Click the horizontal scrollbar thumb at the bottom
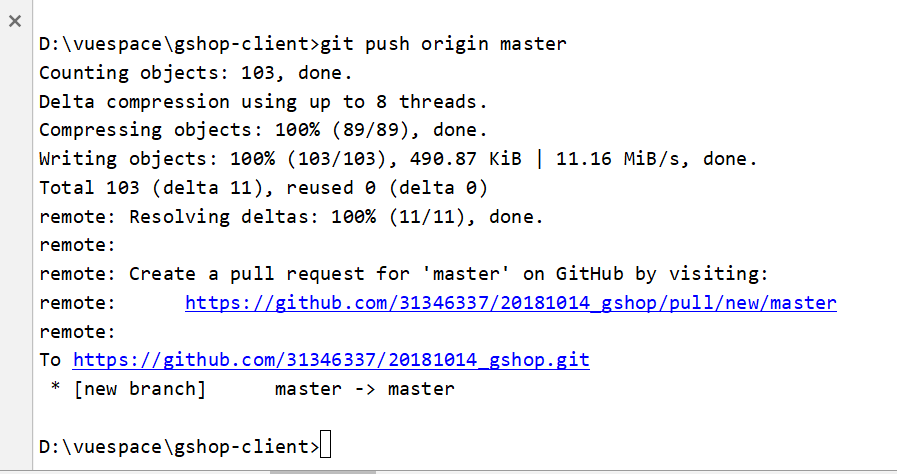 [323, 472]
